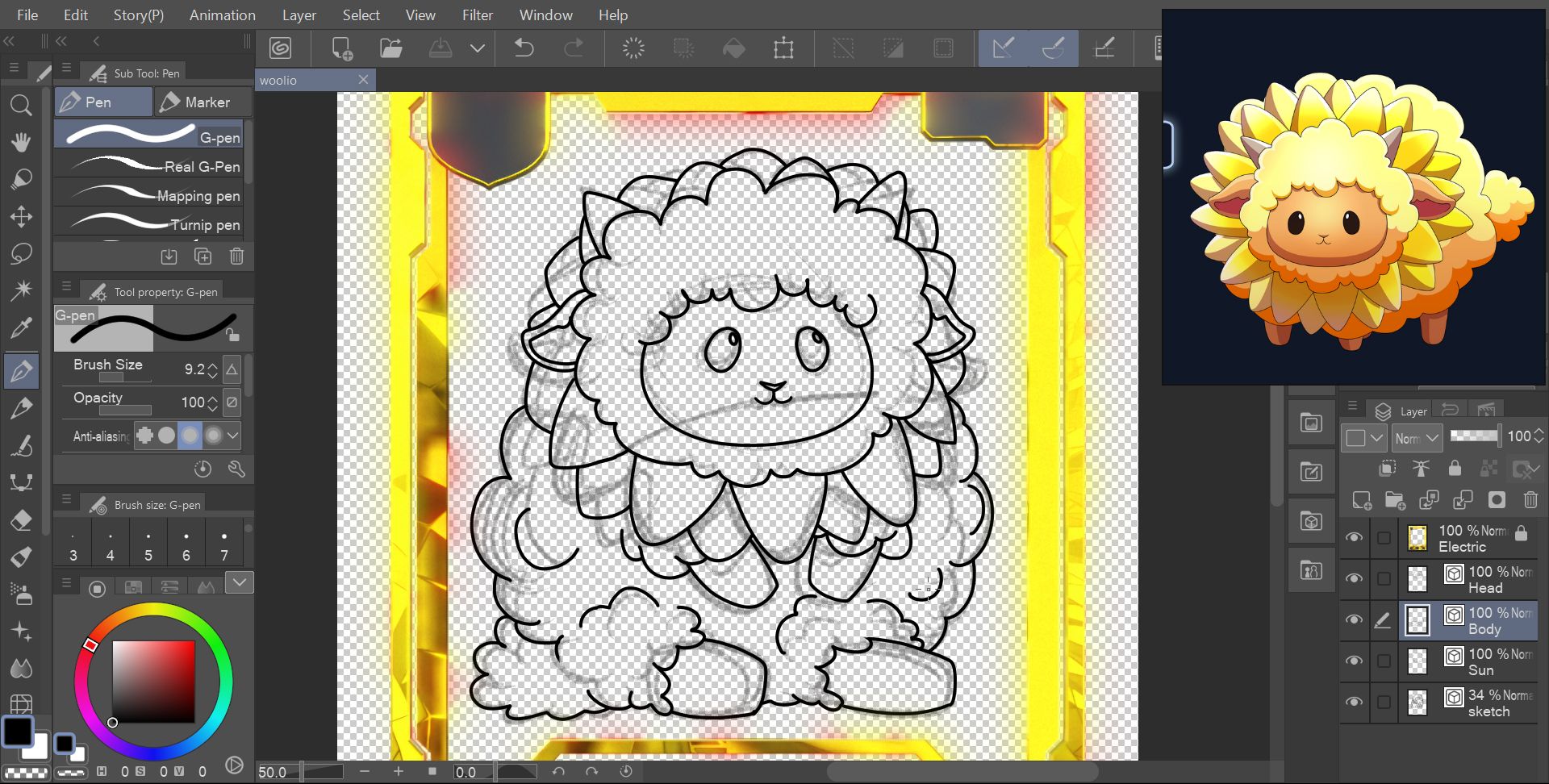
Task: Click the Scale/Rotate transform icon
Action: click(783, 48)
